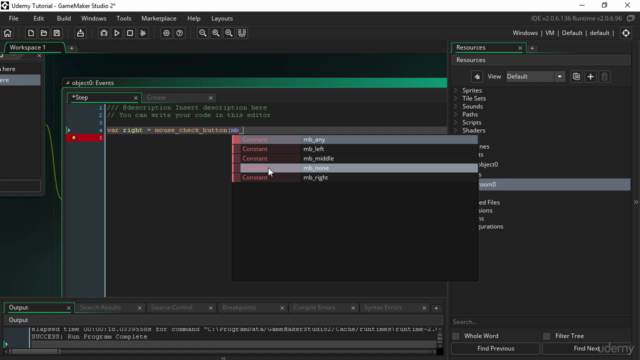Reset workspace zoom
640x360 pixels.
(216, 33)
